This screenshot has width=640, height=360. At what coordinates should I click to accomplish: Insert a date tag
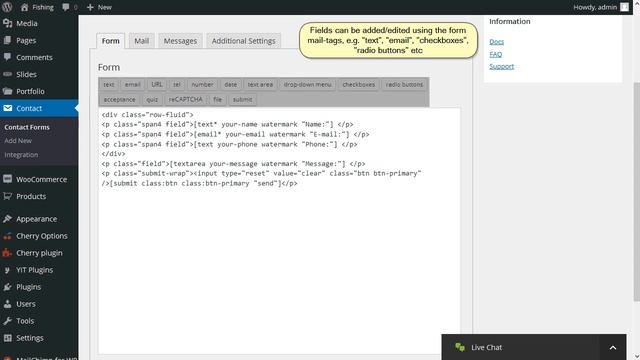click(230, 84)
